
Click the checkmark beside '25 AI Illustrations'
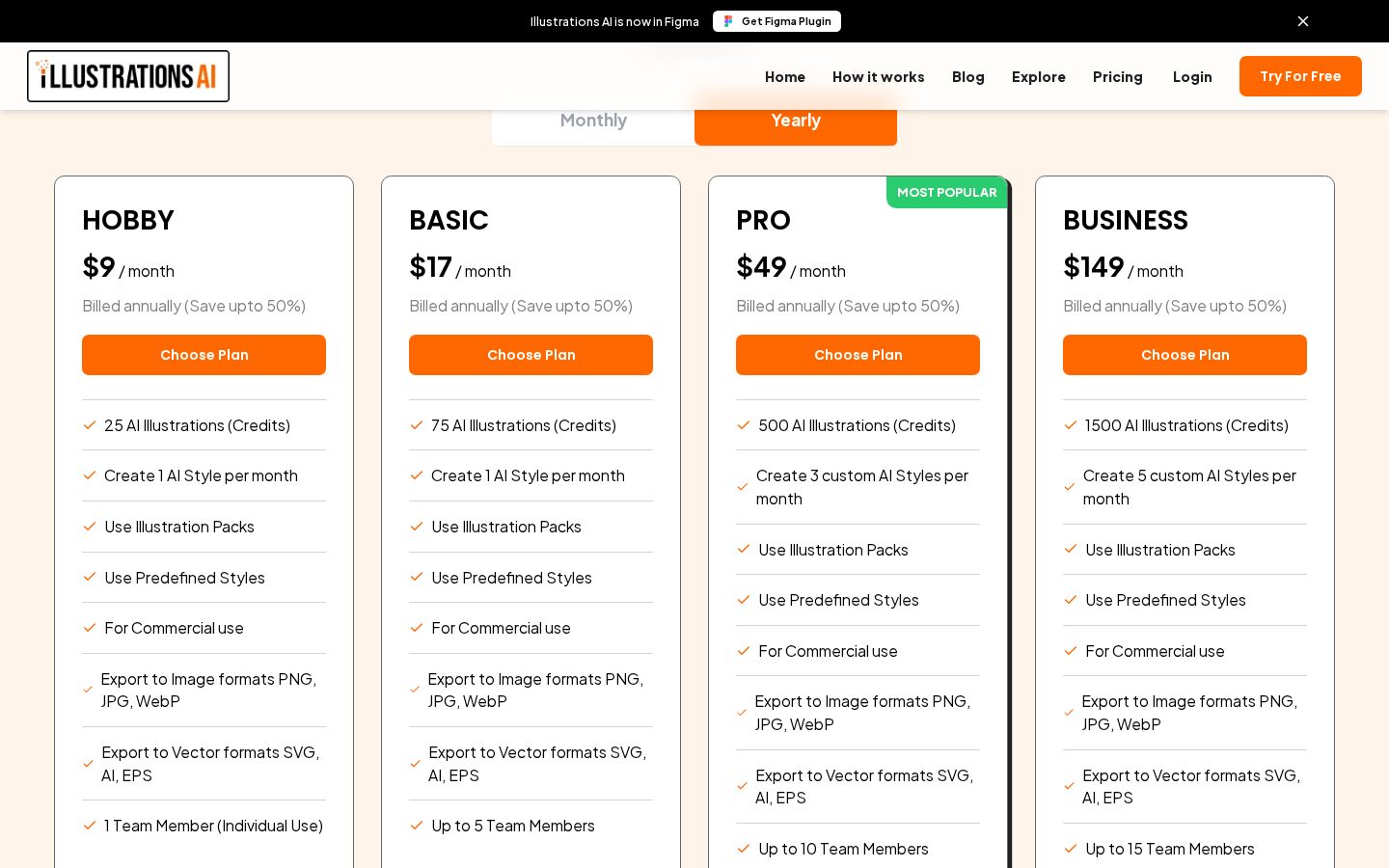click(90, 425)
